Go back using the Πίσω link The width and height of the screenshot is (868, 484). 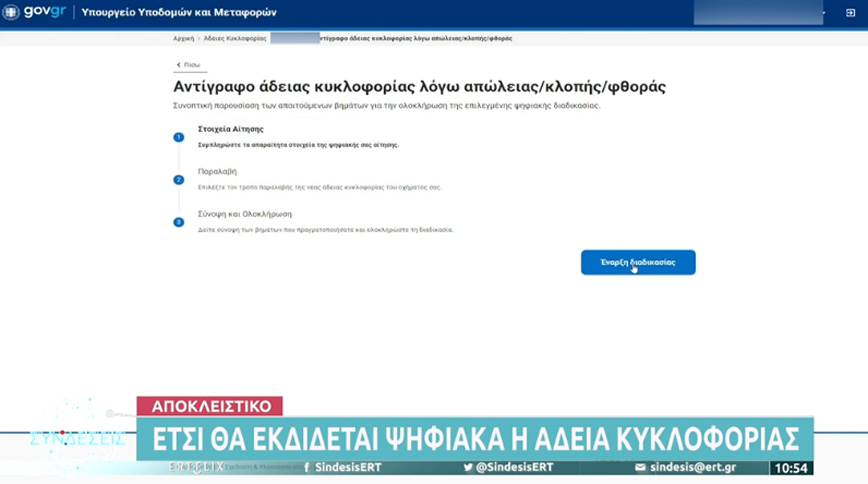[x=187, y=63]
